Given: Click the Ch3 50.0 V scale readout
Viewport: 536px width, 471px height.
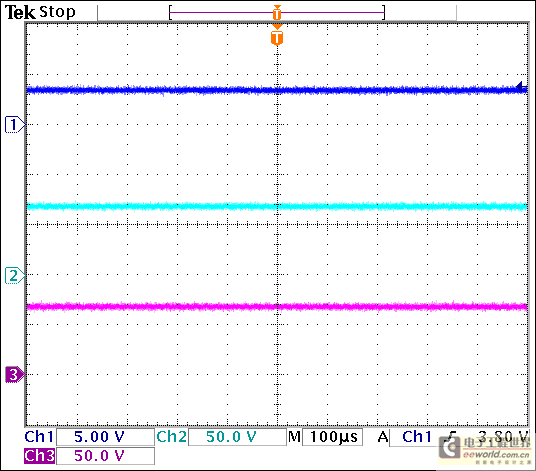Looking at the screenshot, I should click(x=105, y=456).
